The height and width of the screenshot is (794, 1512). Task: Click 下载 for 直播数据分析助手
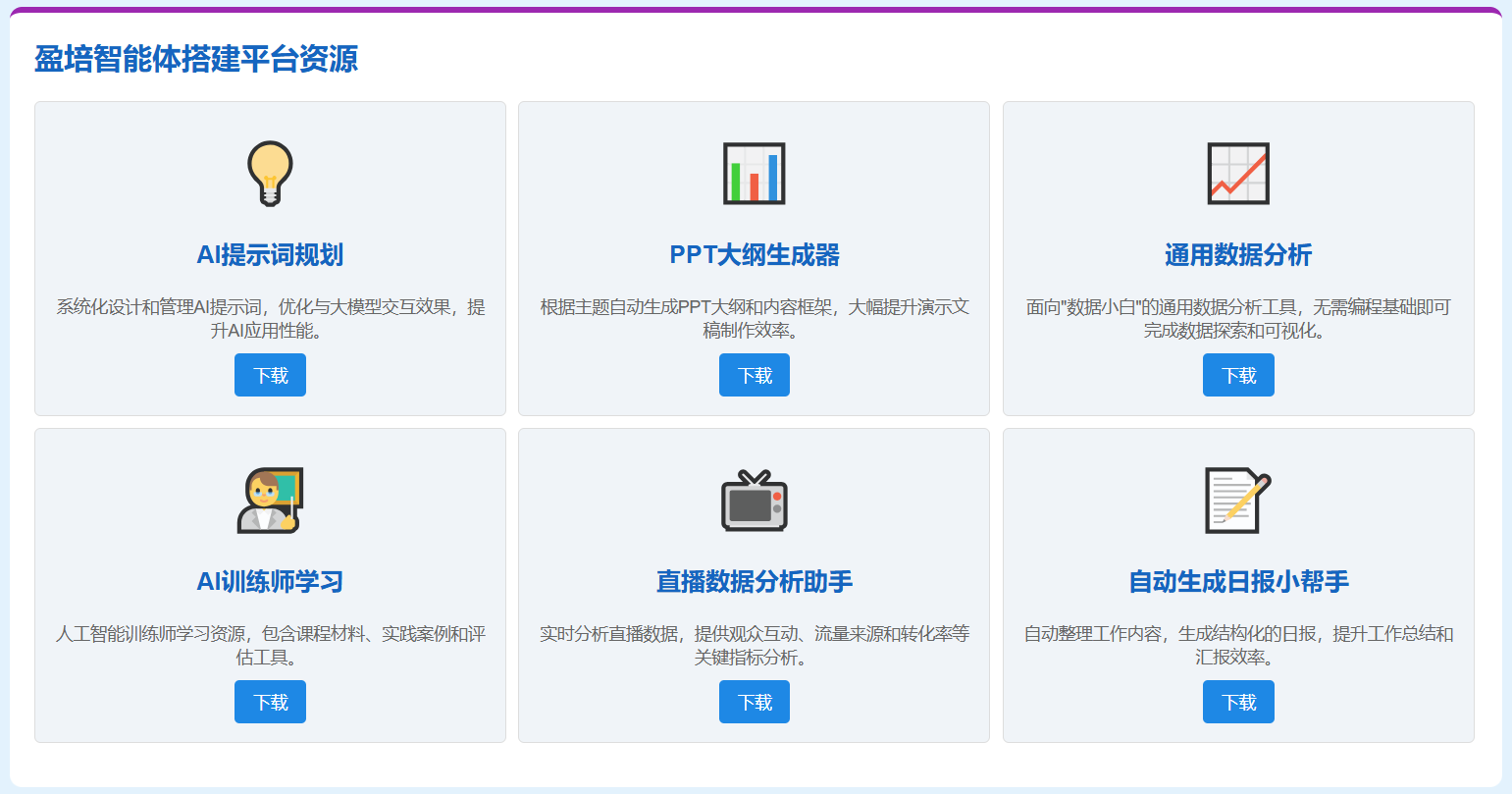pyautogui.click(x=754, y=702)
